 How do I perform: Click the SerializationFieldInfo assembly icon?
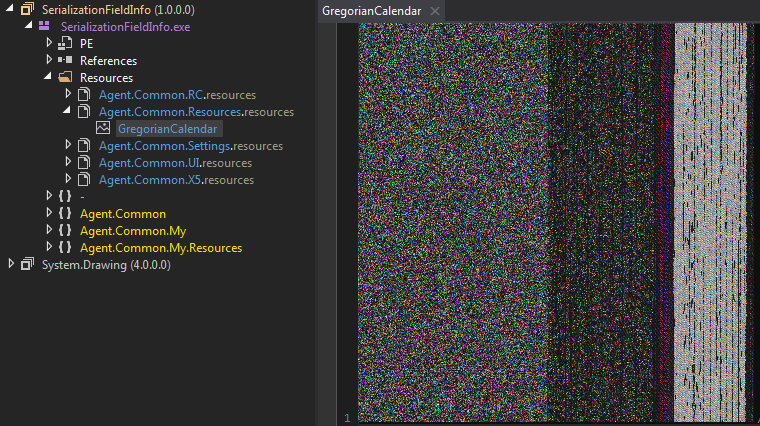point(27,9)
